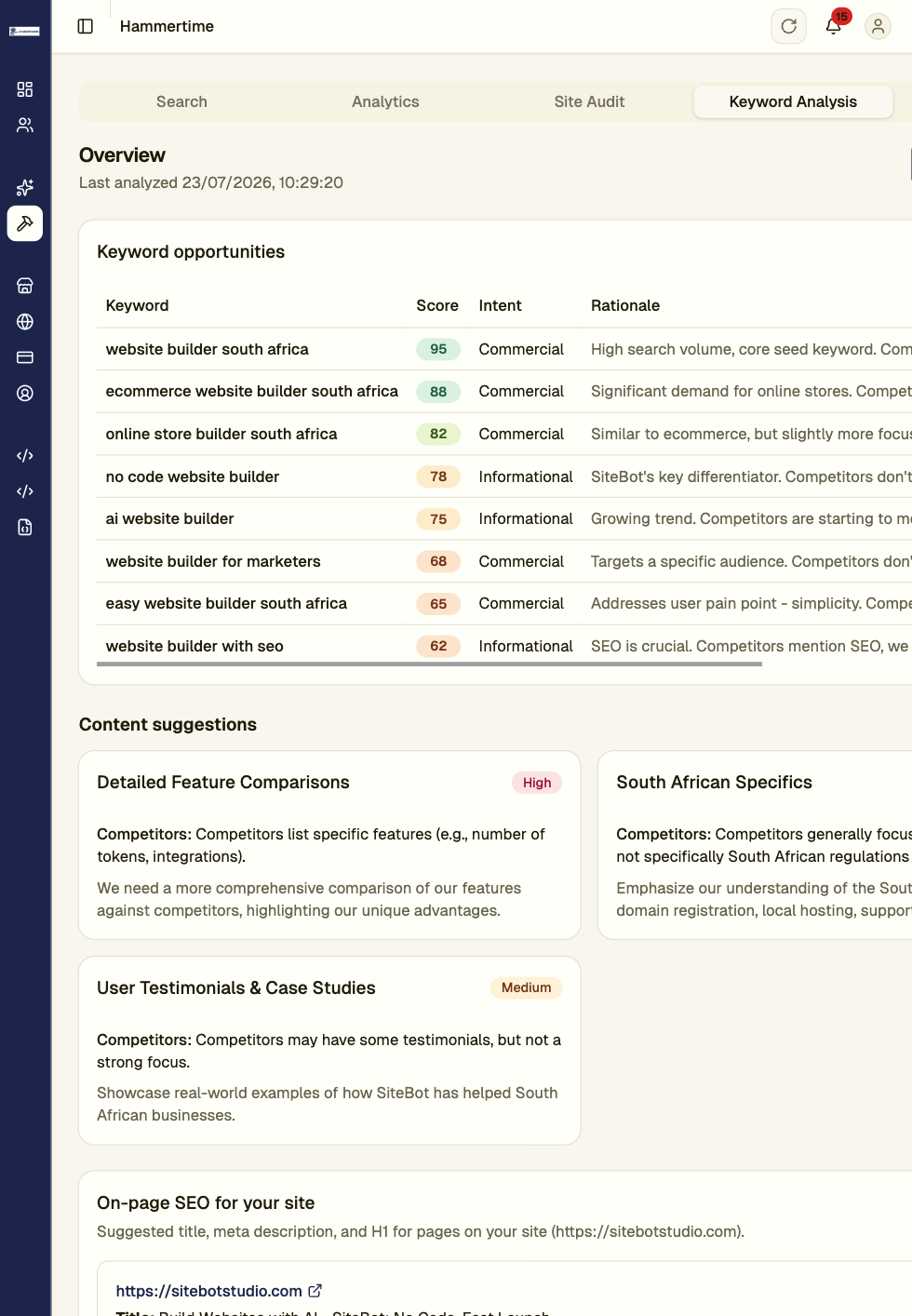912x1316 pixels.
Task: Select the hammer tool icon in sidebar
Action: pyautogui.click(x=25, y=223)
